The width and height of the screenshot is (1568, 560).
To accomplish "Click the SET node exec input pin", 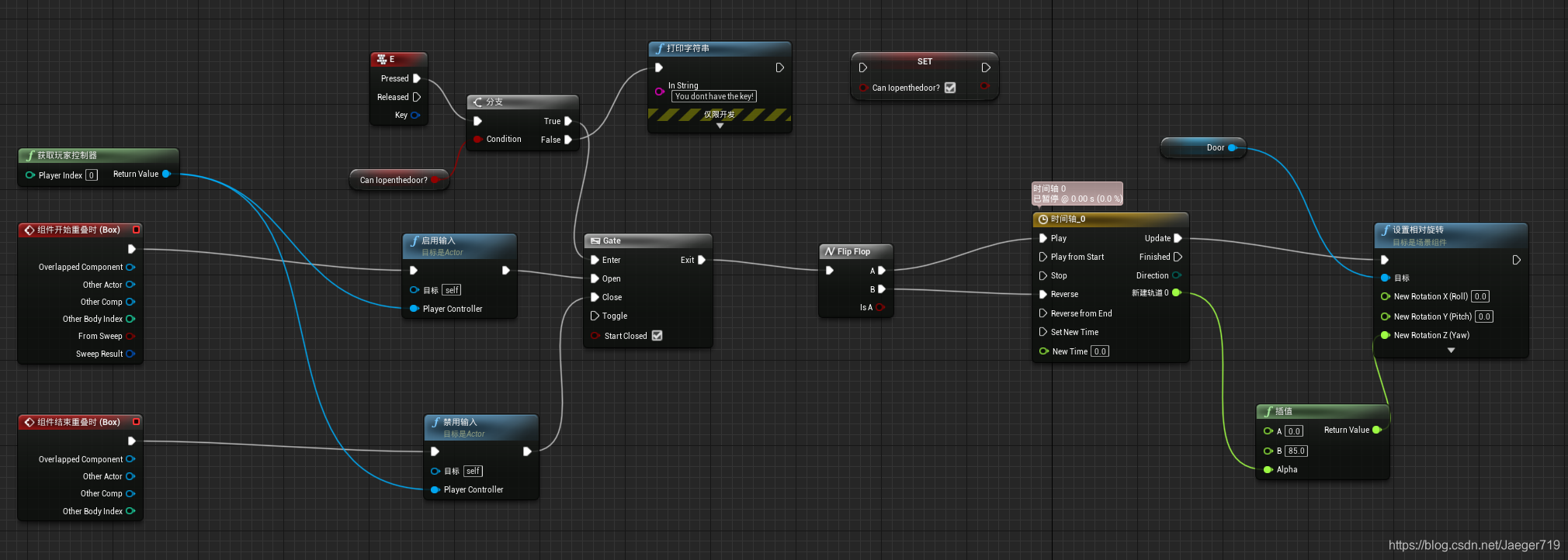I will (x=863, y=67).
